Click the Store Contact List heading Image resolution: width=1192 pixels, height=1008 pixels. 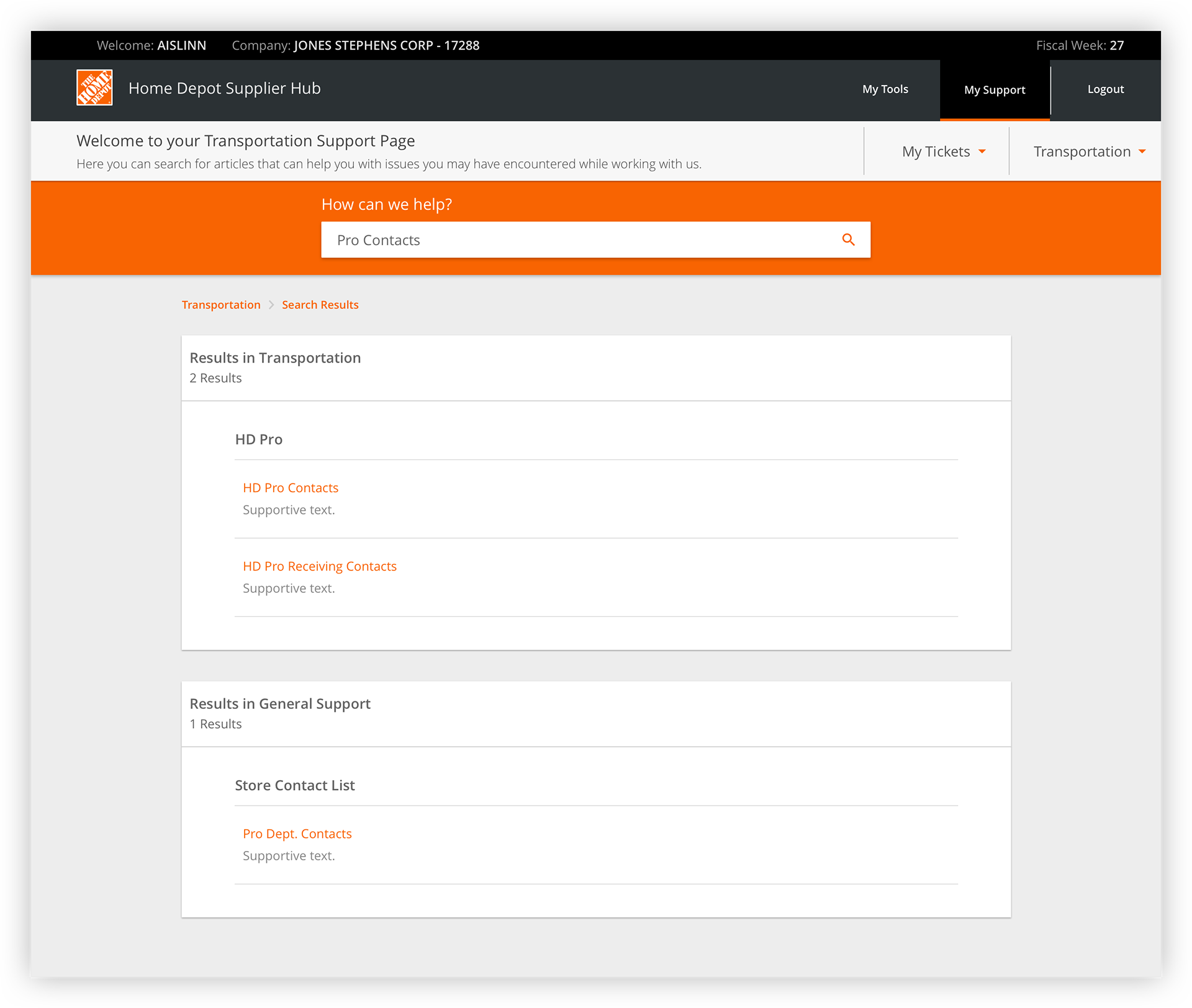[x=295, y=785]
